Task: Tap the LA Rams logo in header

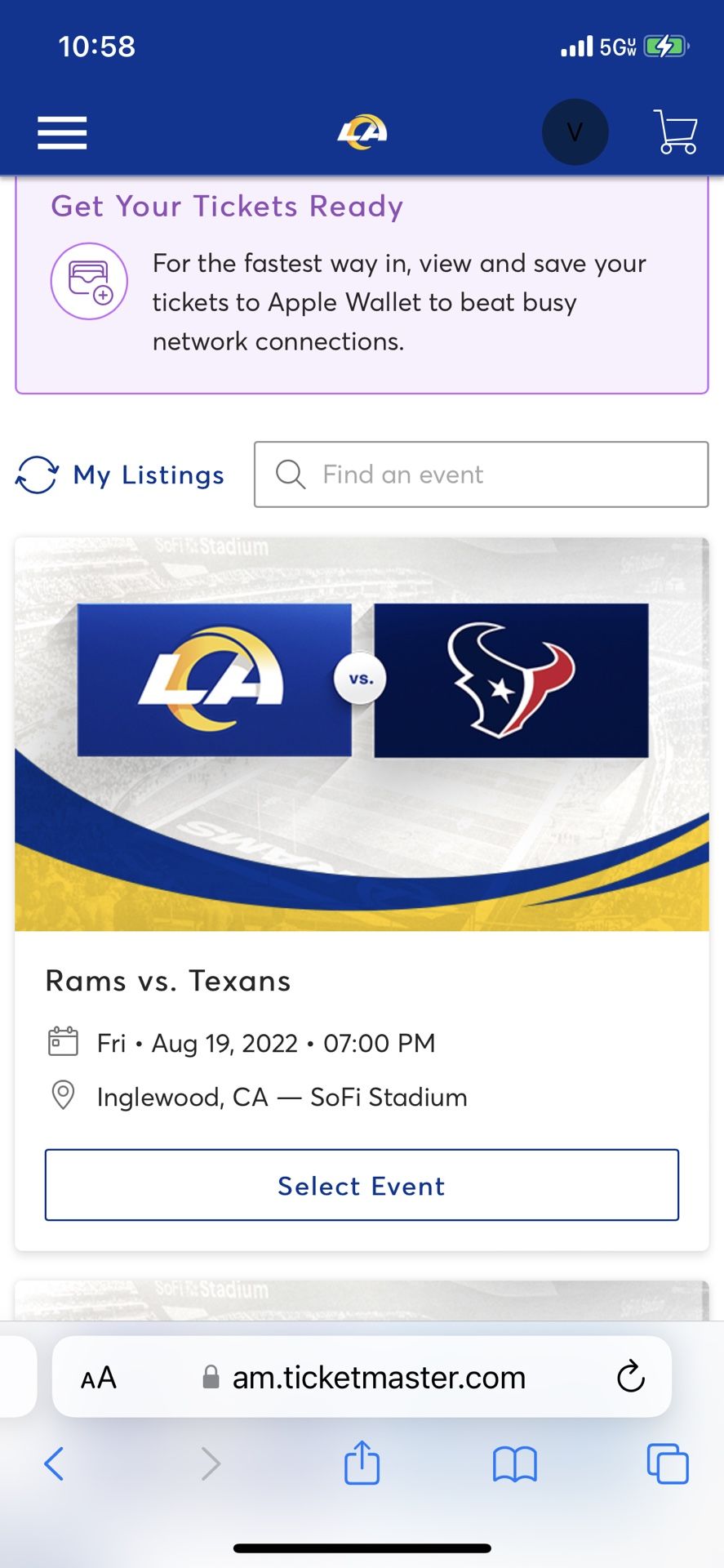Action: pos(362,131)
